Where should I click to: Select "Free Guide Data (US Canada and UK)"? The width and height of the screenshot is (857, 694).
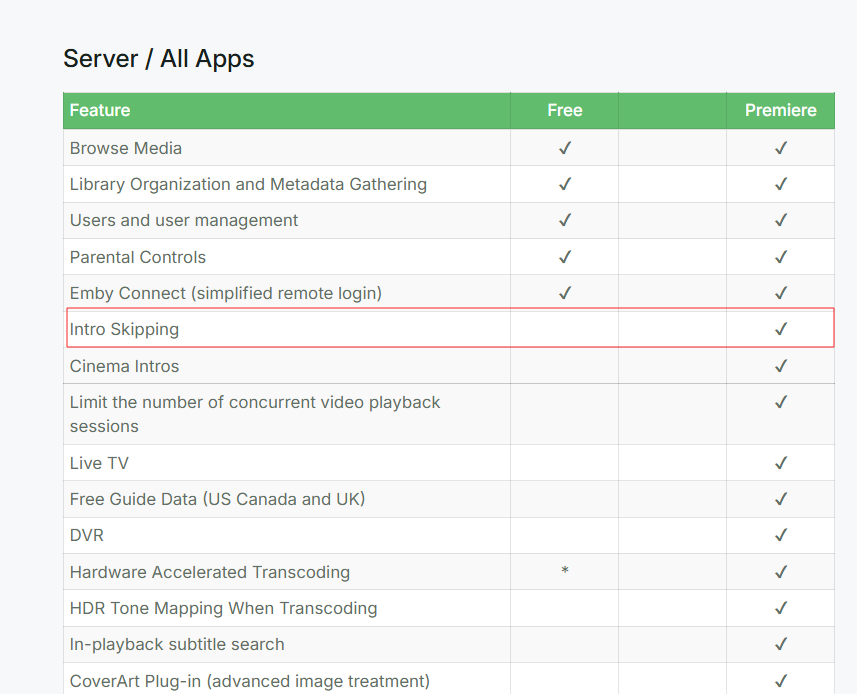point(218,499)
